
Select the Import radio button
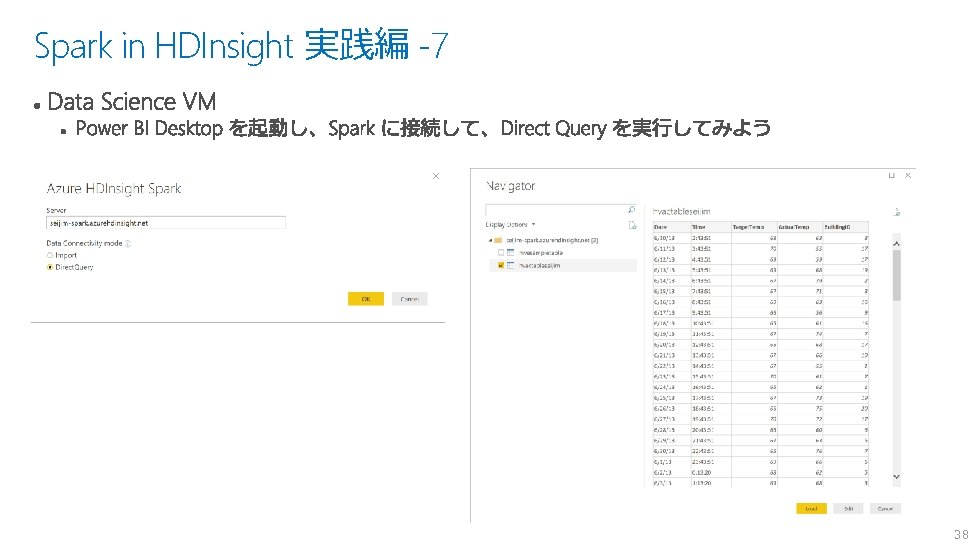tap(50, 255)
